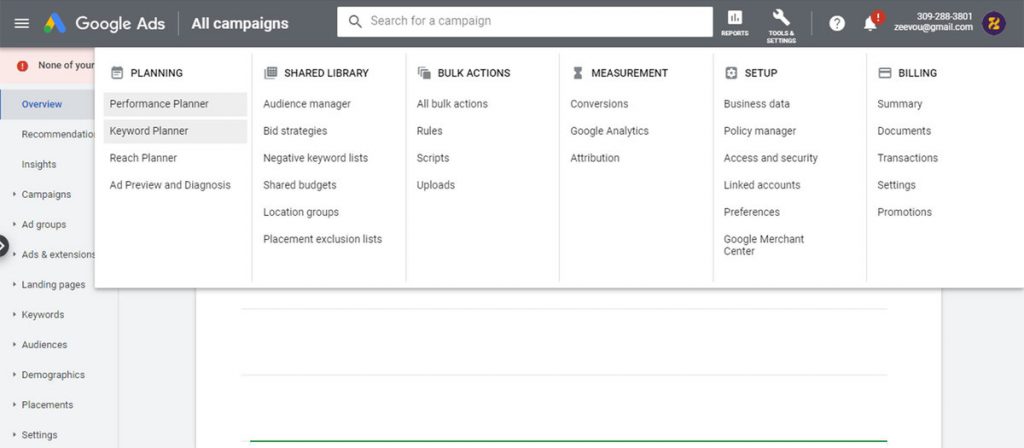The height and width of the screenshot is (448, 1024).
Task: Expand the collapsed side panel arrow
Action: coord(3,246)
